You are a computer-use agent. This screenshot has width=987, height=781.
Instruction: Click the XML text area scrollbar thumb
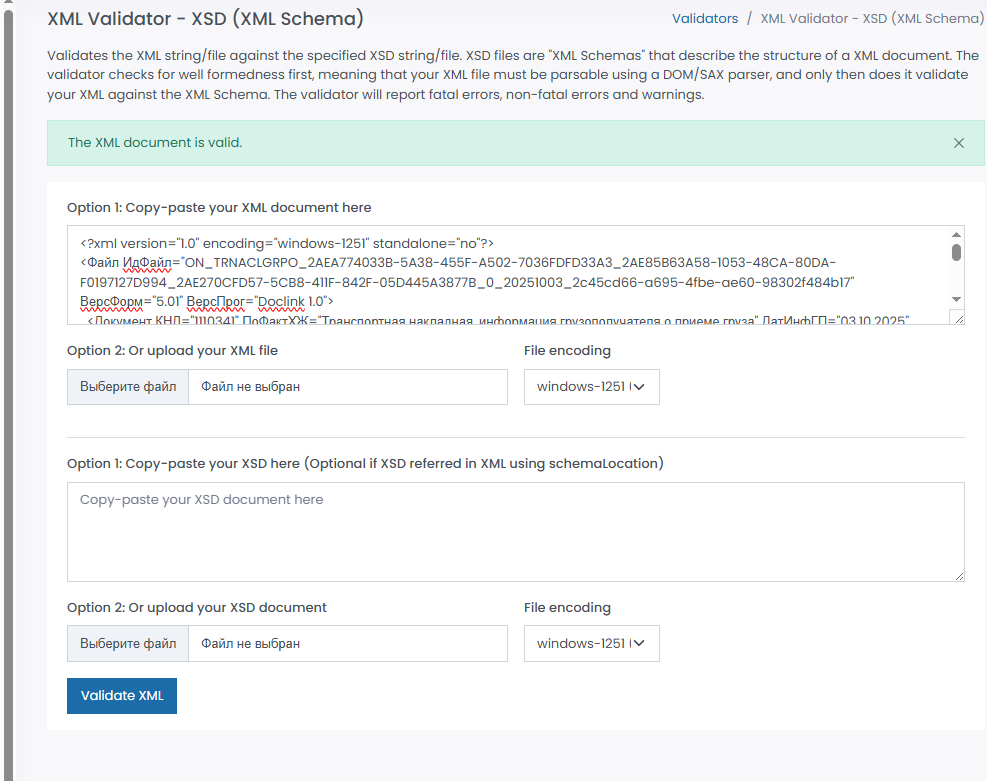pyautogui.click(x=956, y=252)
